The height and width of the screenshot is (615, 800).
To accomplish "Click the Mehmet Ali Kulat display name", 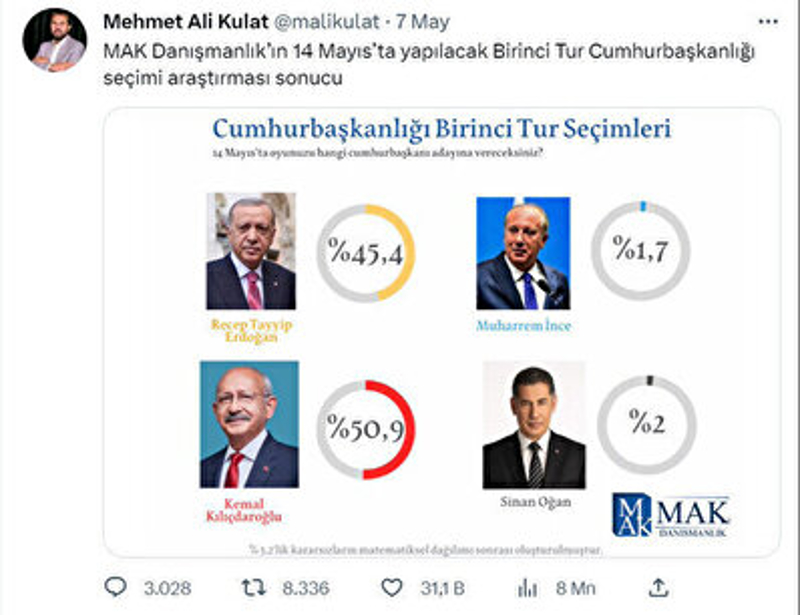I will (x=186, y=22).
